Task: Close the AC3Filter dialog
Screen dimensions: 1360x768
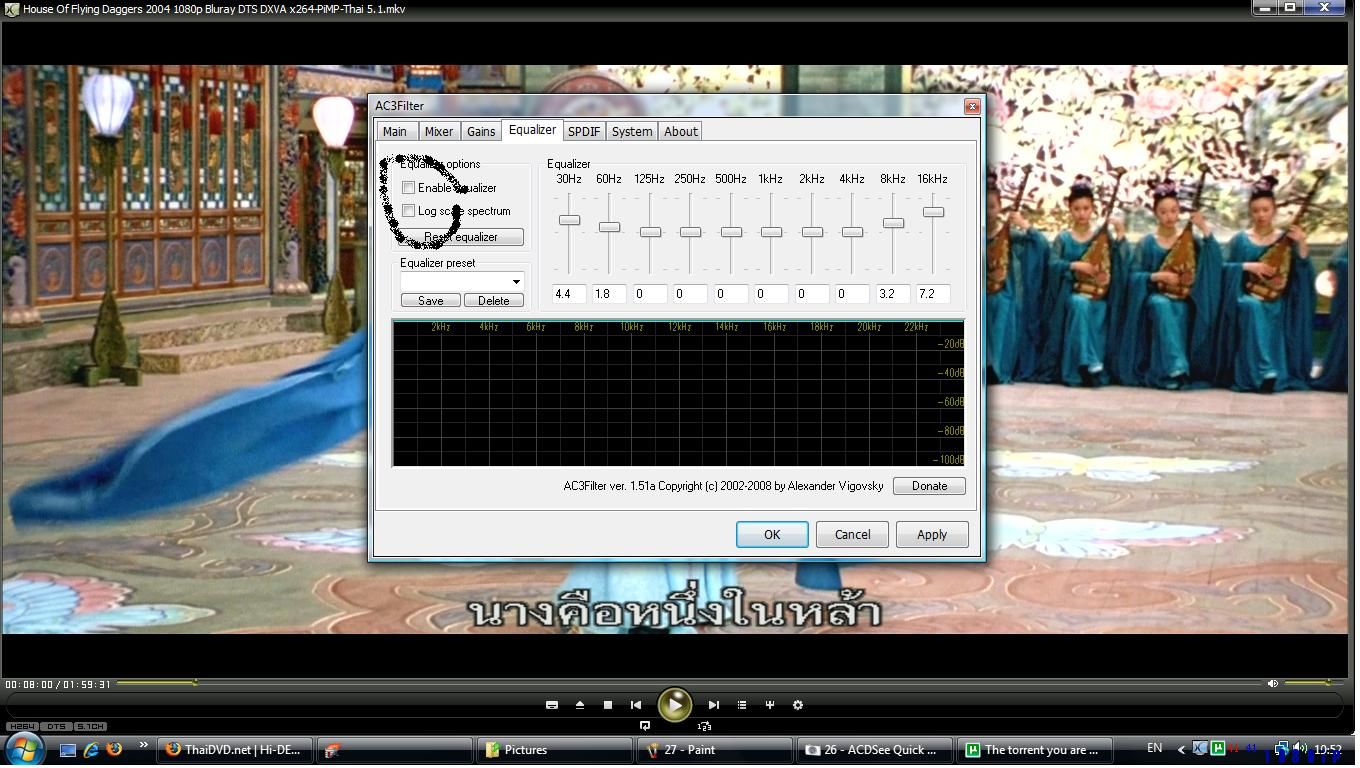Action: click(x=971, y=106)
